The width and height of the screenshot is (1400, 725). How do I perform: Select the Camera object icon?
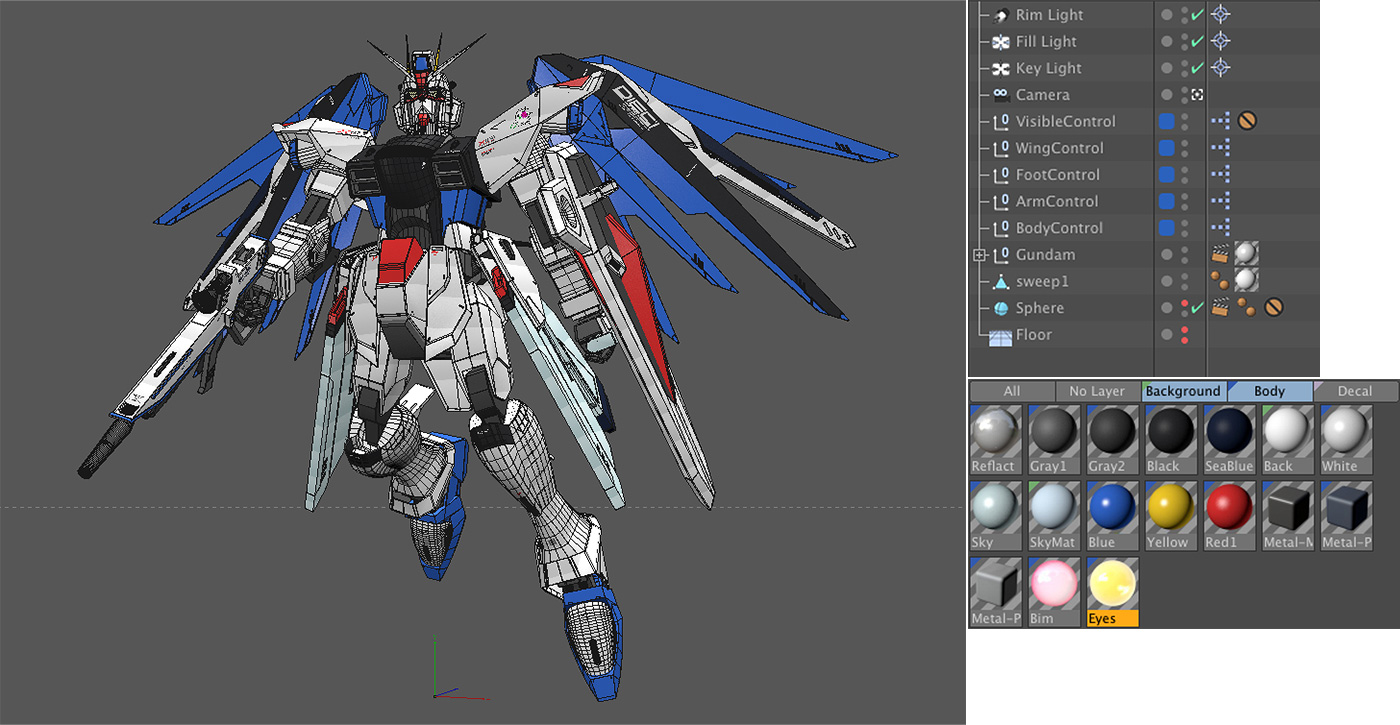click(x=1000, y=94)
